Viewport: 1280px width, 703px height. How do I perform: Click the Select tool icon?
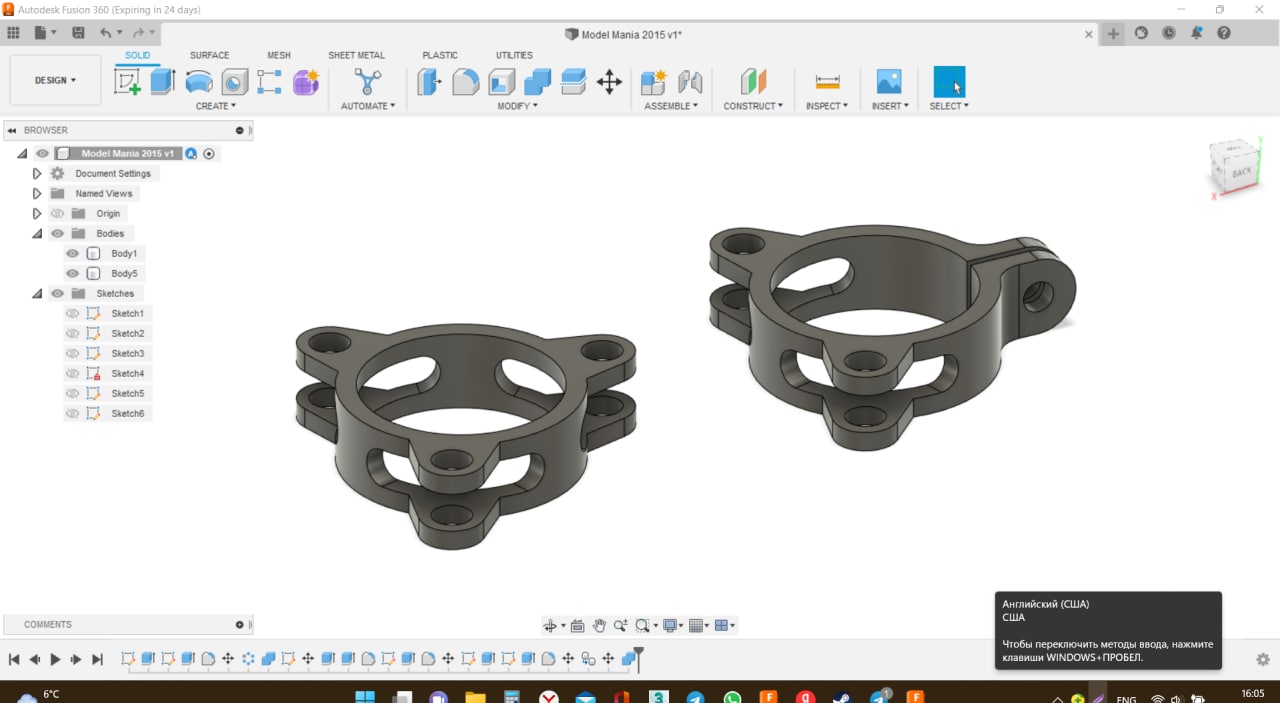pos(949,82)
